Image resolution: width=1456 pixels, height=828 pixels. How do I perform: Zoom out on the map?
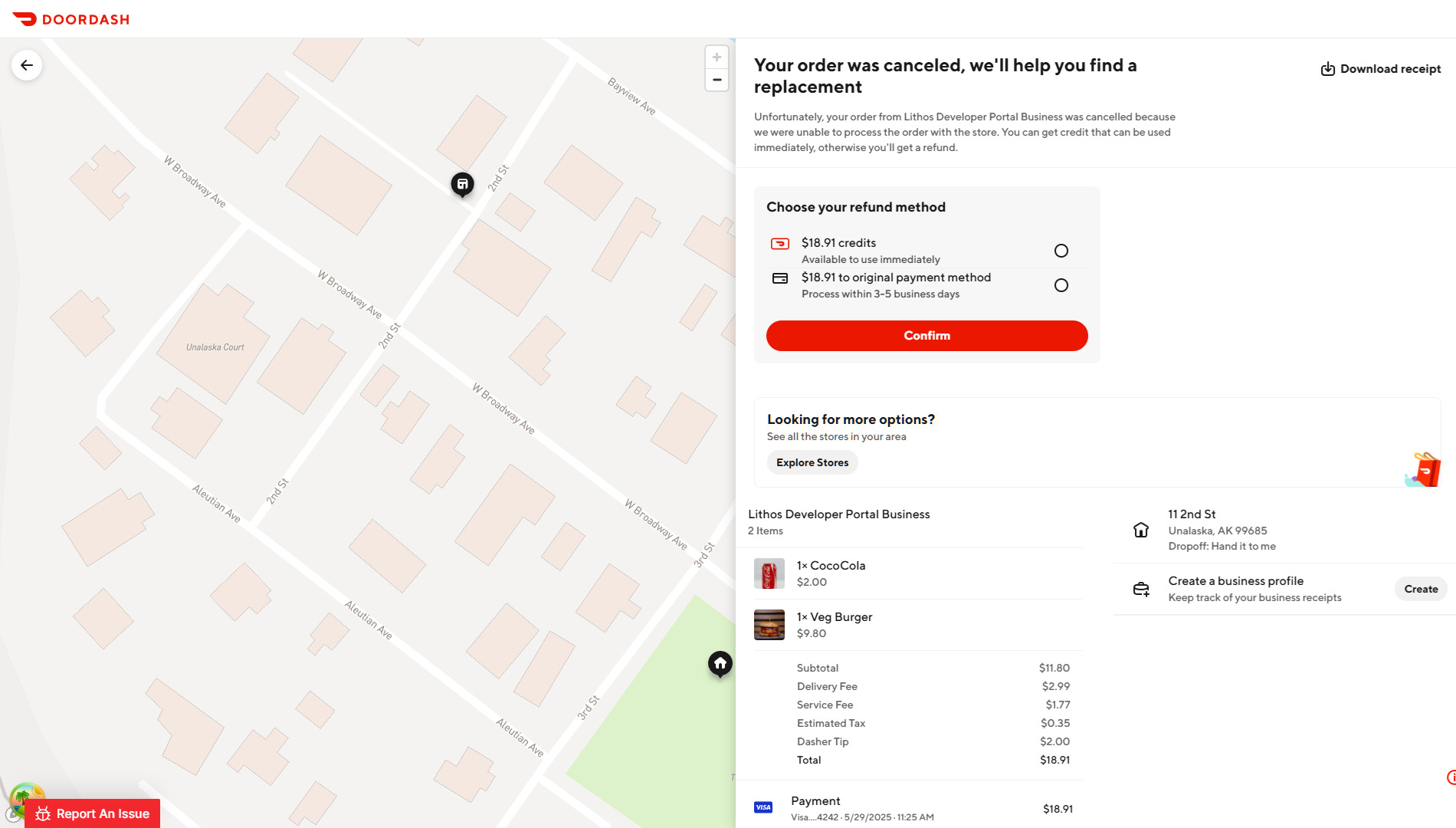[717, 80]
